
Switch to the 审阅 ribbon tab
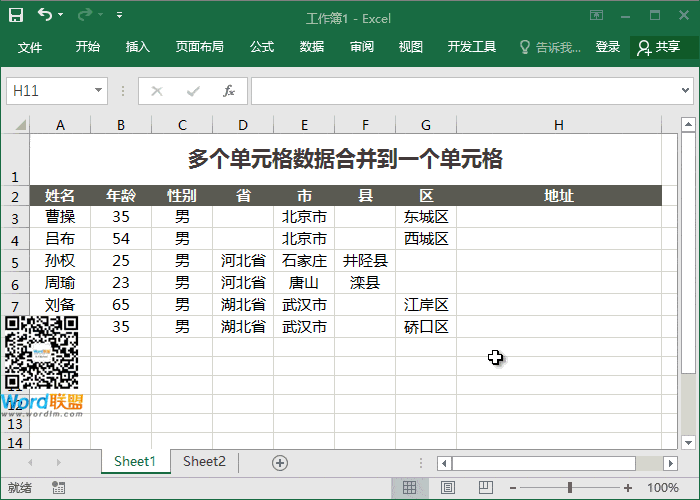point(362,46)
